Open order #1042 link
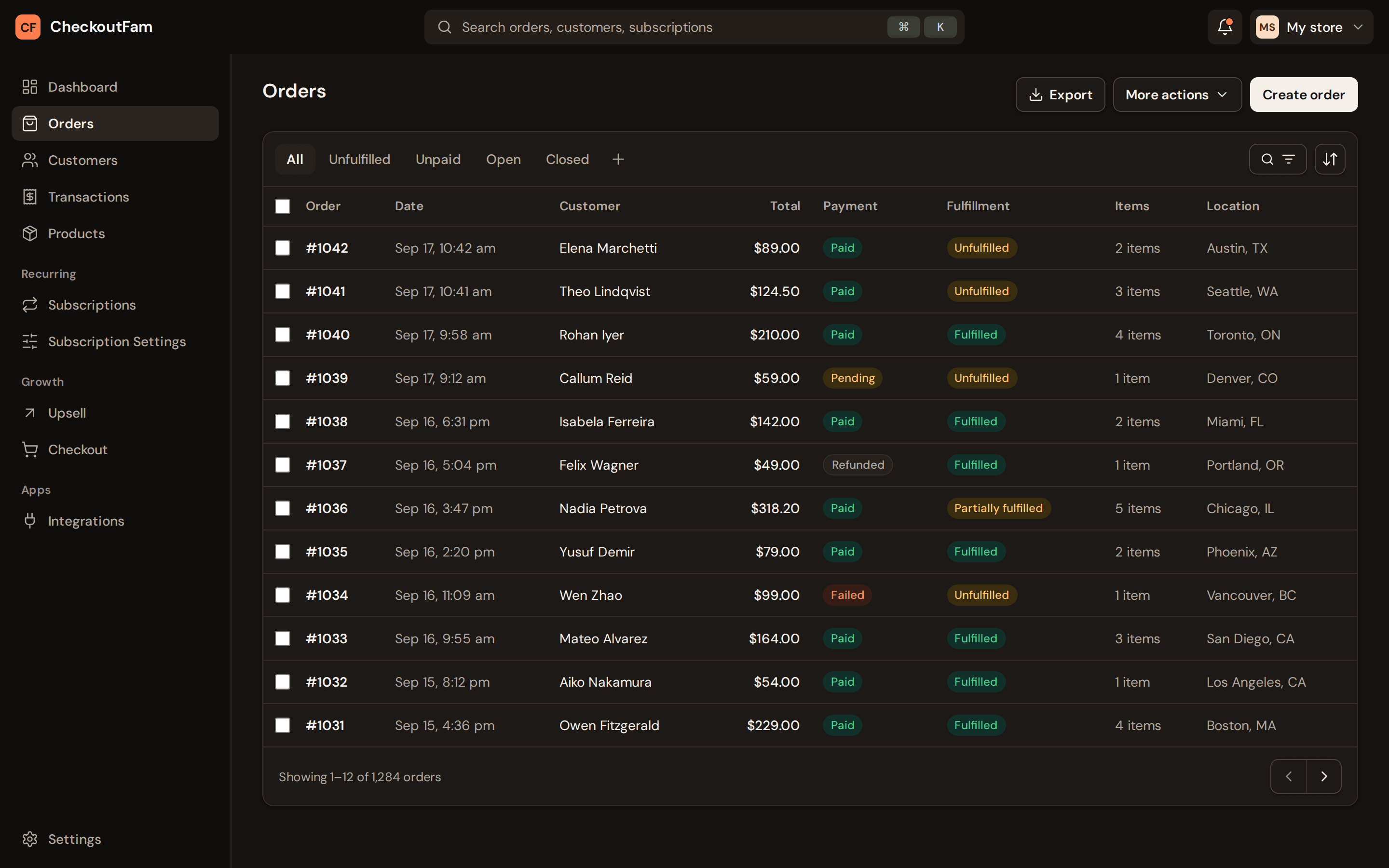Viewport: 1389px width, 868px height. click(327, 248)
